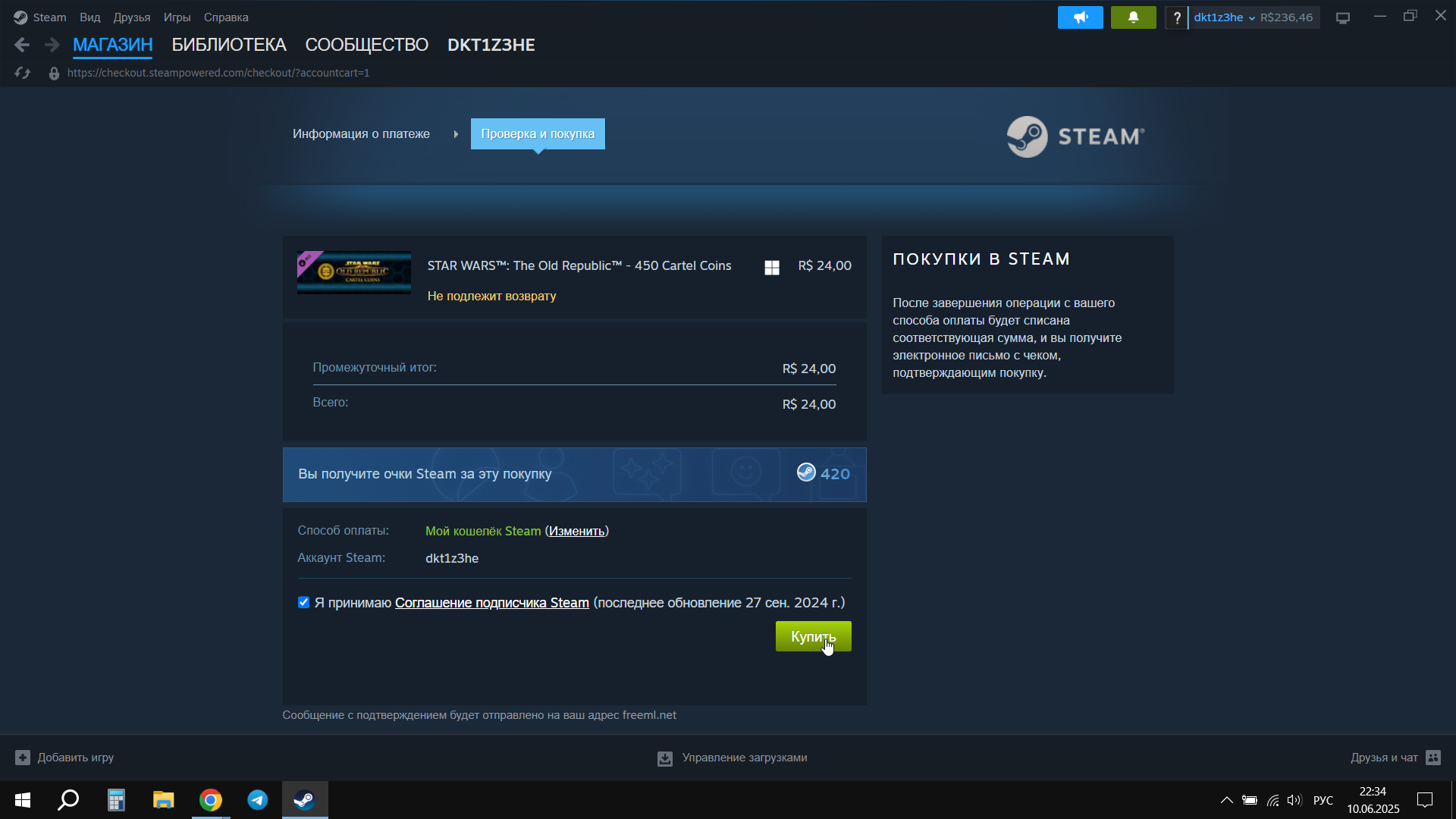Click the Add a game plus icon

coord(23,757)
